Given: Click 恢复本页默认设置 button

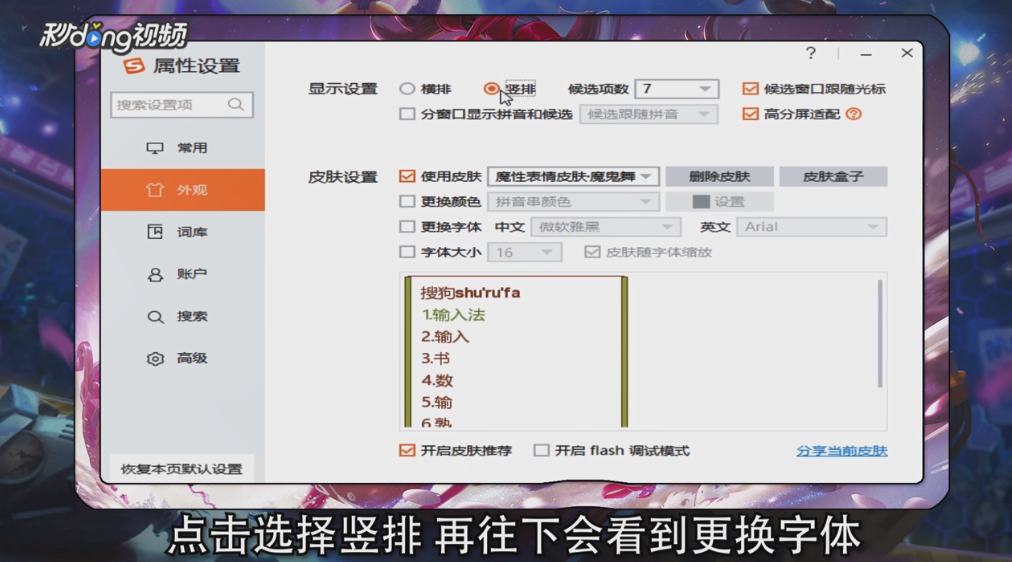Looking at the screenshot, I should [x=181, y=468].
